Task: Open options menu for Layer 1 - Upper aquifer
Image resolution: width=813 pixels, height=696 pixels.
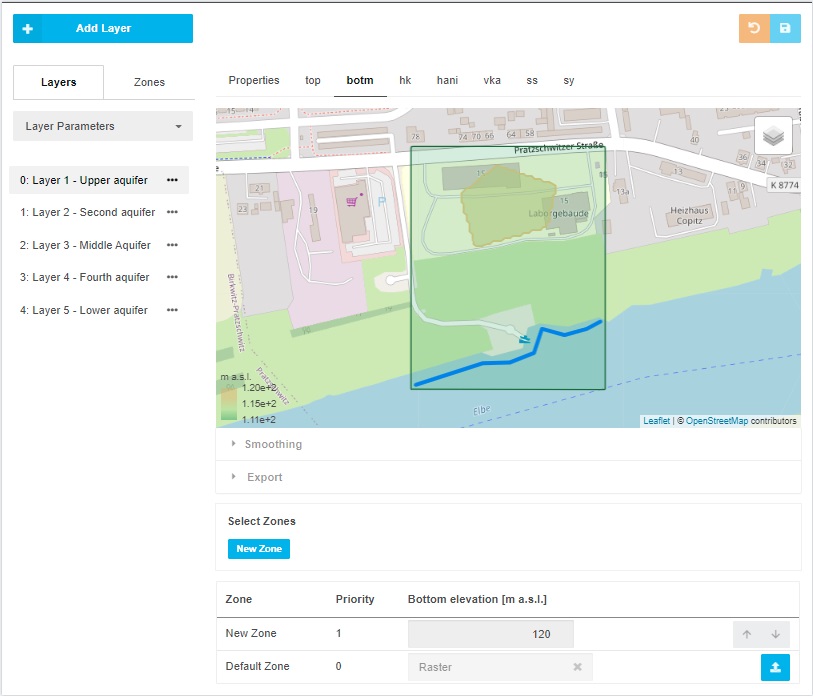Action: point(172,180)
